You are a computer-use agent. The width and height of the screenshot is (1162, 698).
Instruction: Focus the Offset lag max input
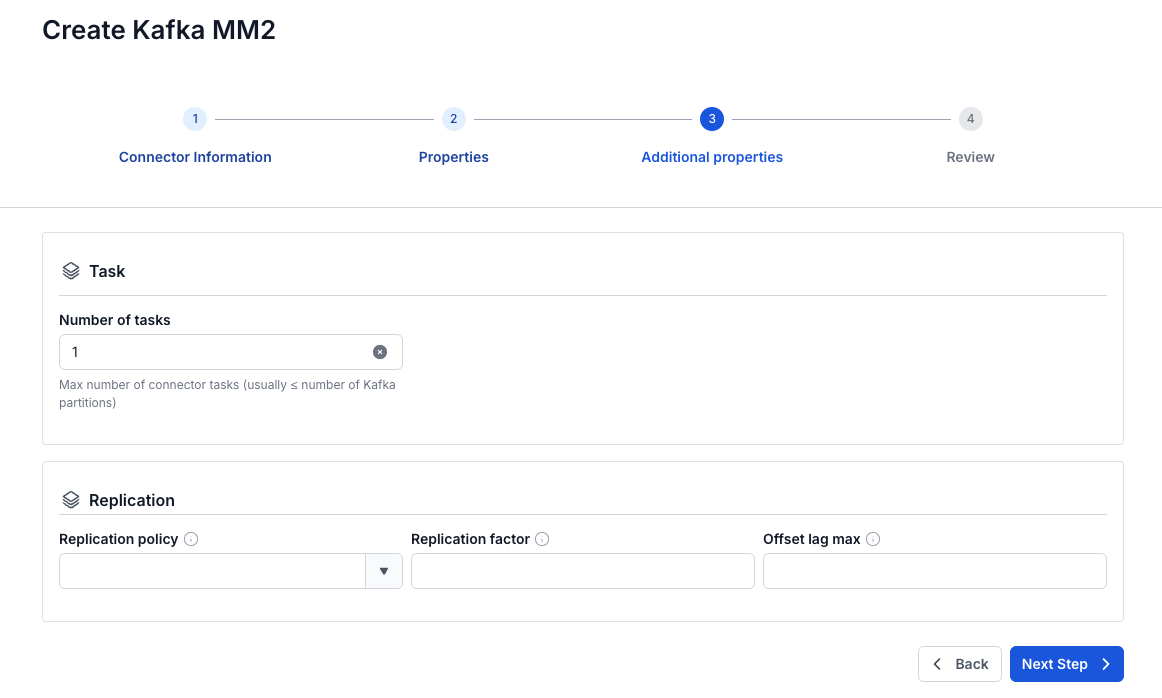[x=934, y=571]
